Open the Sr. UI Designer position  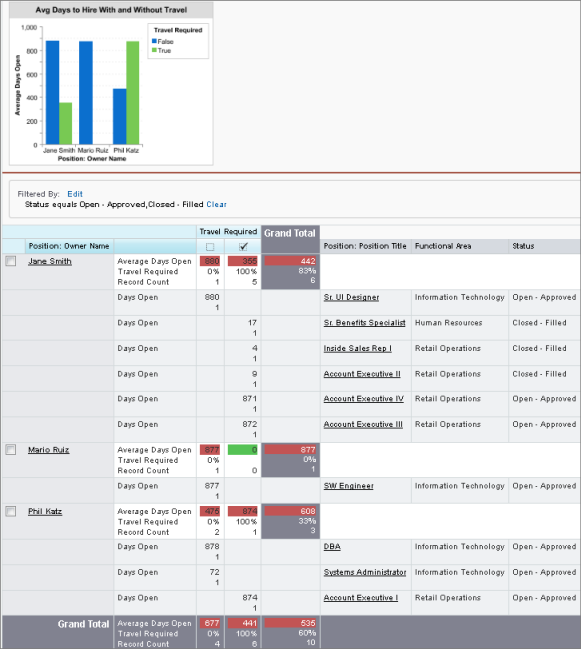tap(351, 297)
